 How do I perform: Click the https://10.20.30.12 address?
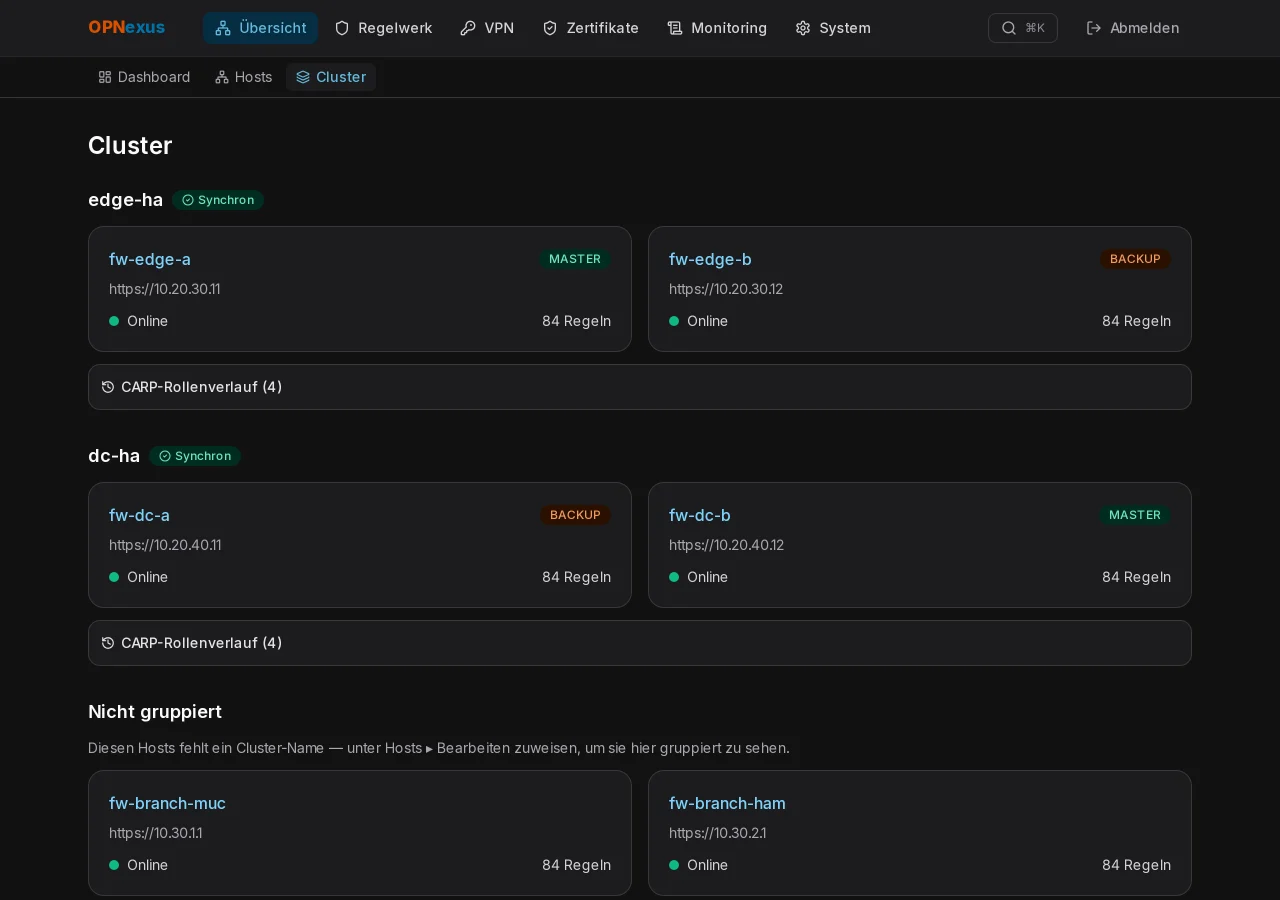point(726,289)
